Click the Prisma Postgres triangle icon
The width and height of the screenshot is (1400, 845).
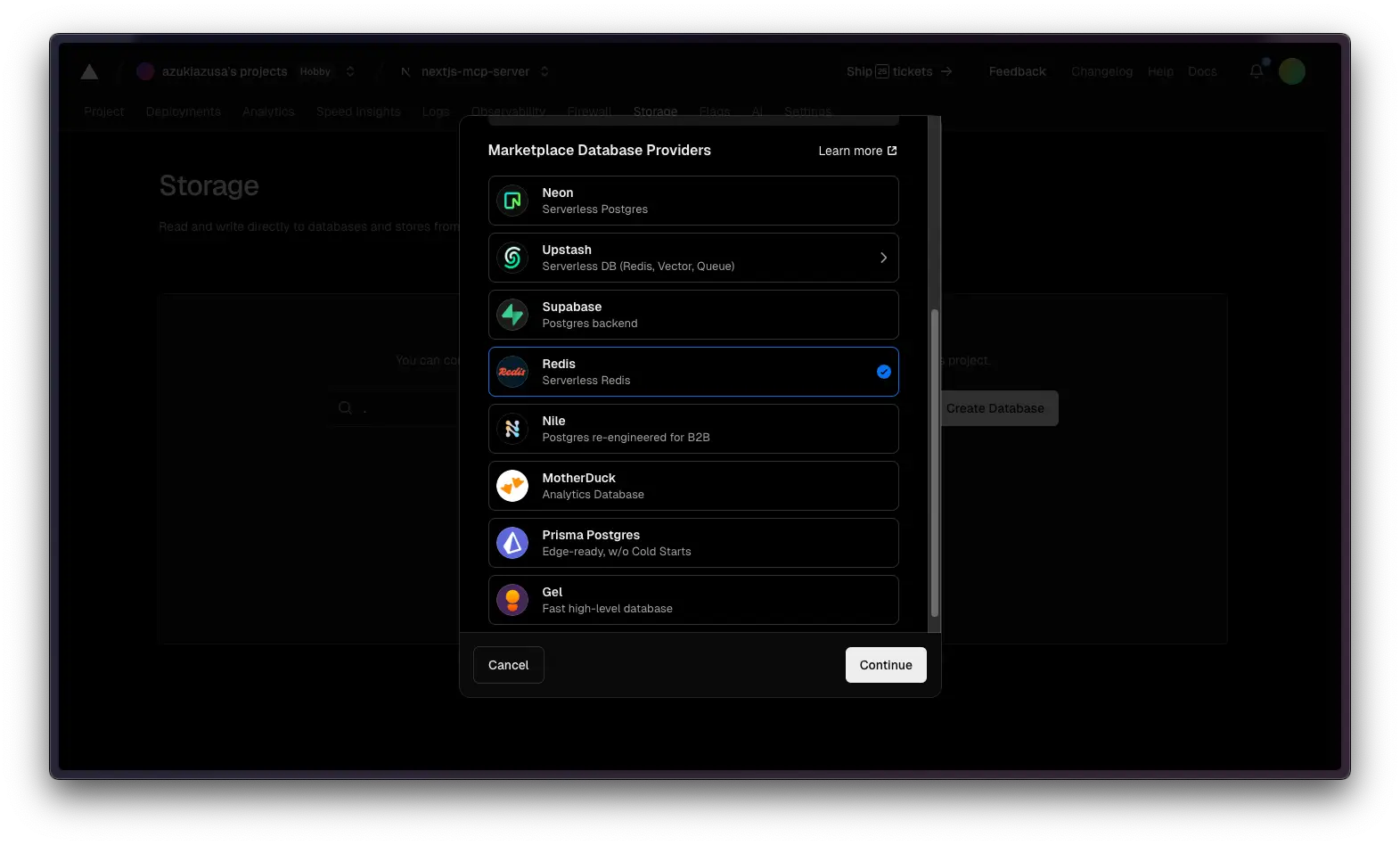512,543
